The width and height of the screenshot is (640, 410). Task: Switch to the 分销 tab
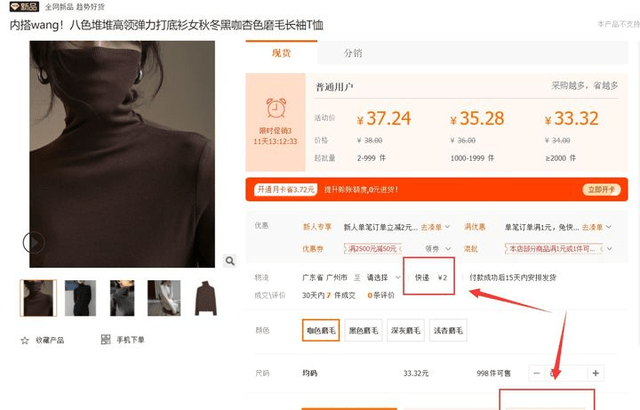click(x=354, y=53)
